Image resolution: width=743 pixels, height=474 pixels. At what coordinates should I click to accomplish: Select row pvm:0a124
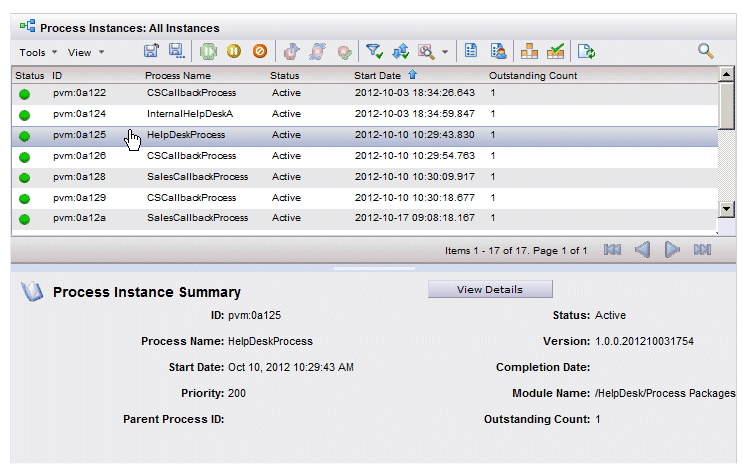point(364,114)
